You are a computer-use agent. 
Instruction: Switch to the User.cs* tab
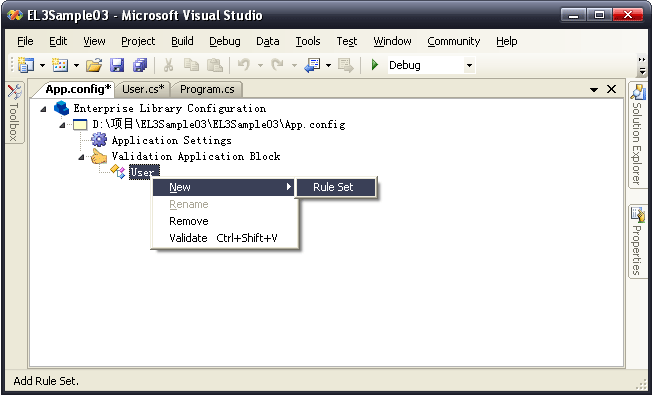click(143, 89)
